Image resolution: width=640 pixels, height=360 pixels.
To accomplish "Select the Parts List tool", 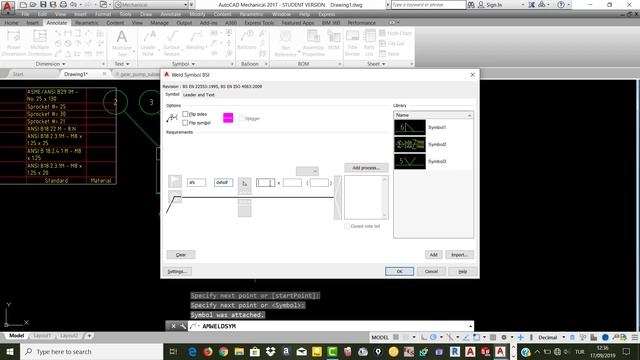I will coord(369,43).
